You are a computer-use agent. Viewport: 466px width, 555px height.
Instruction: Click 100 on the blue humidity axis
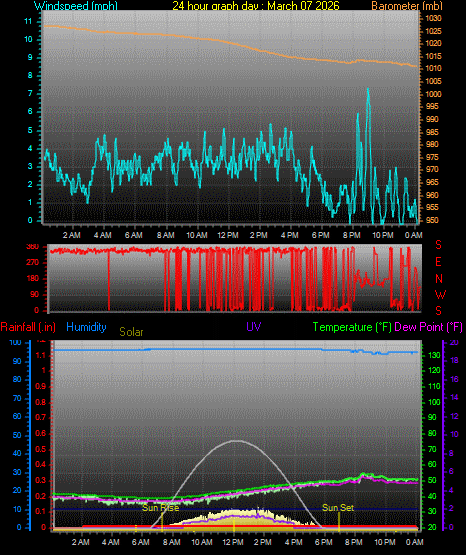pos(15,342)
